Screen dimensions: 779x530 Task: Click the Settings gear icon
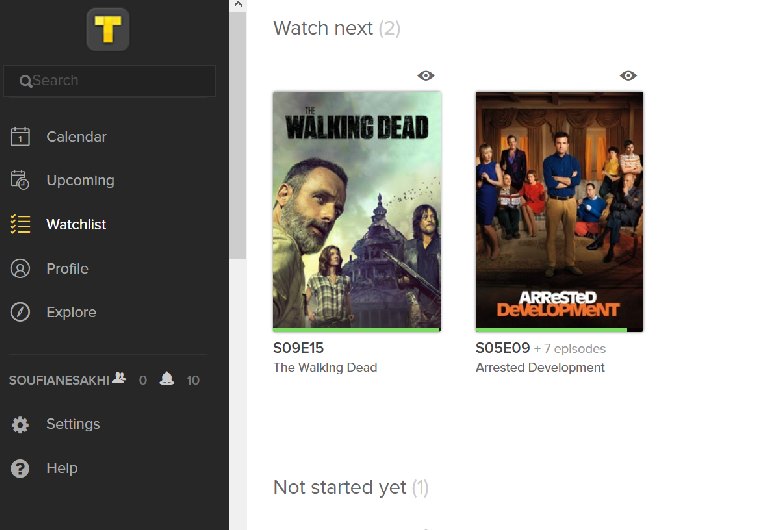[20, 424]
